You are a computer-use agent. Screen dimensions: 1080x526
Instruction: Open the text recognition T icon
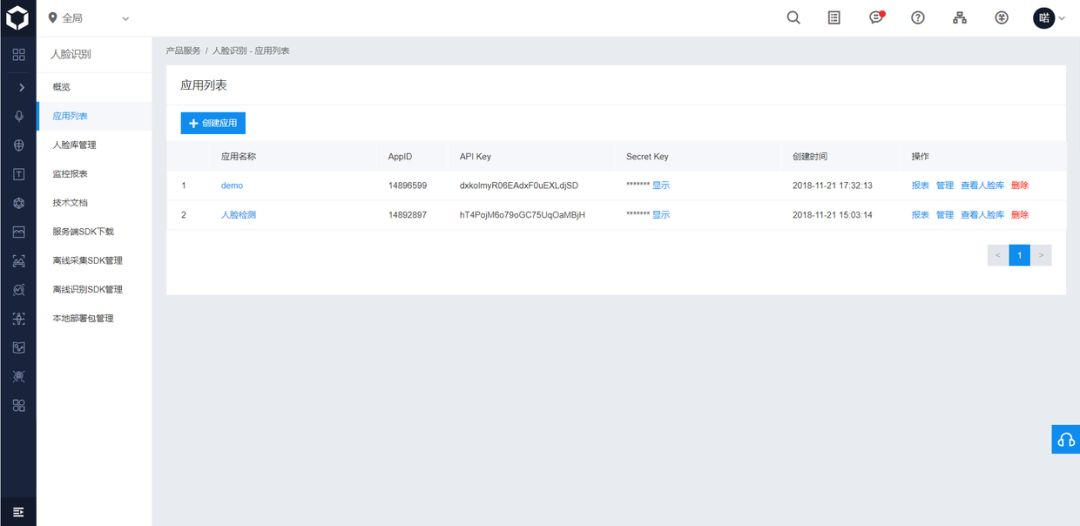[19, 174]
